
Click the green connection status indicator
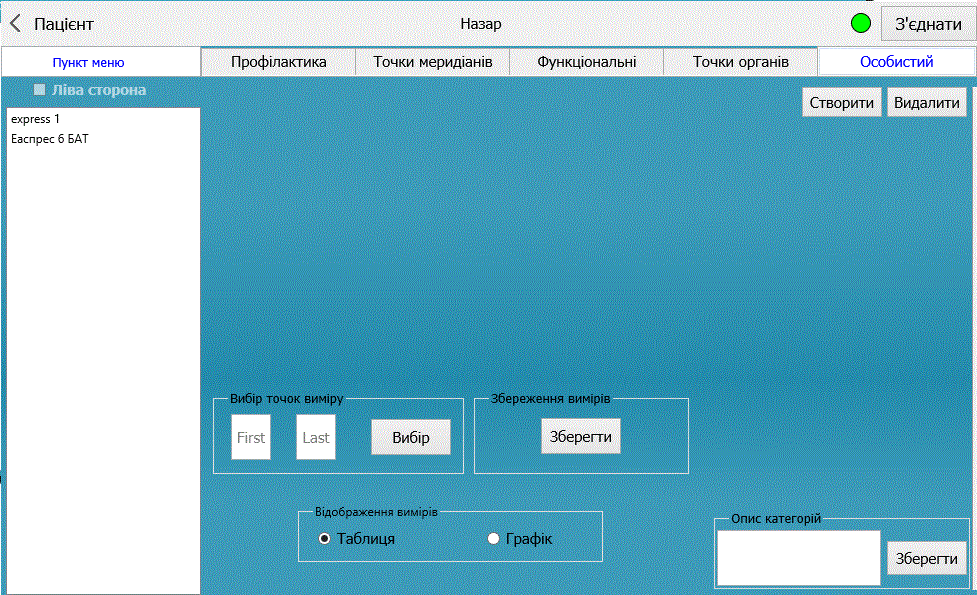[860, 23]
